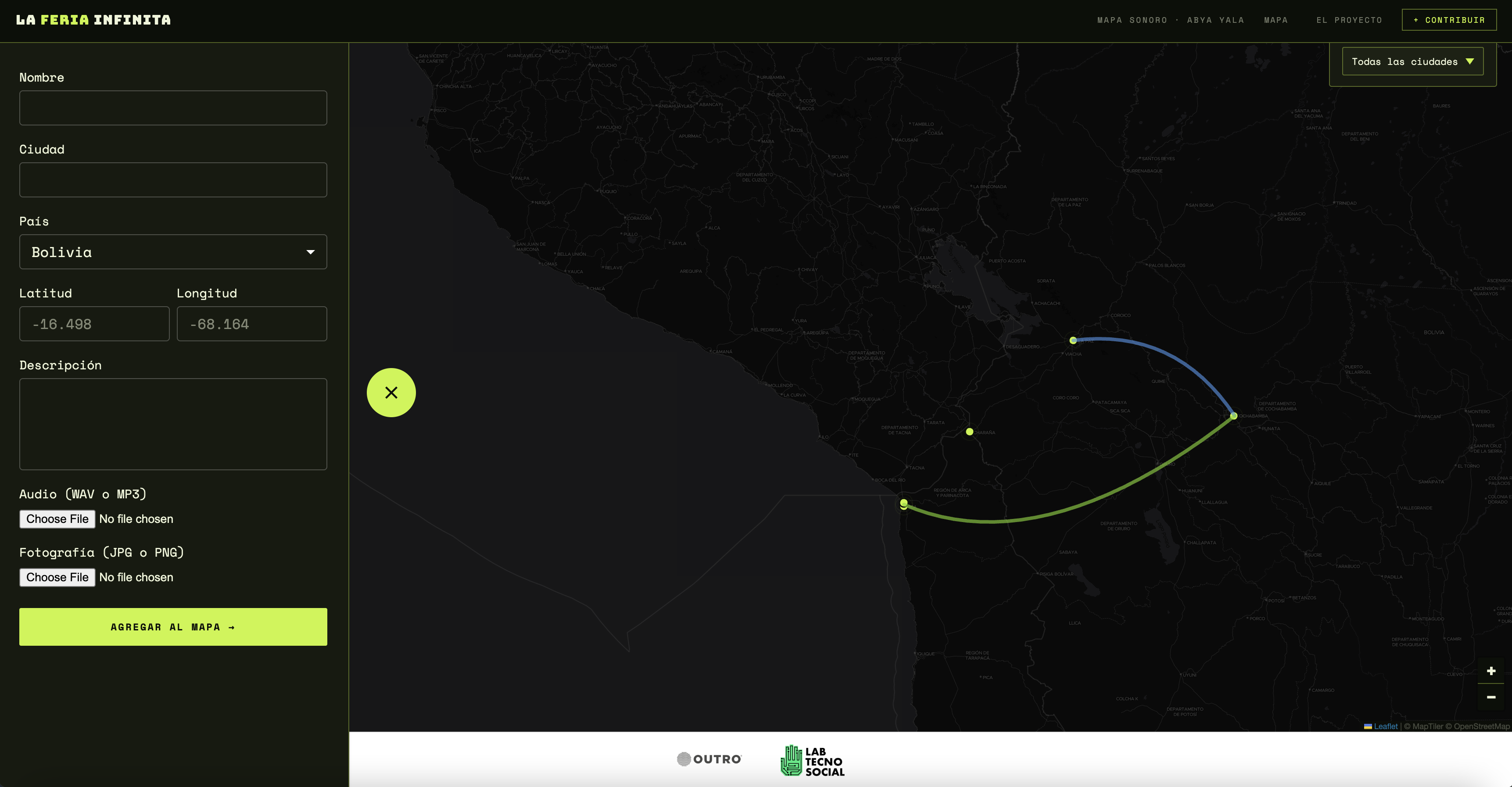
Task: Expand the Todas las ciudades filter
Action: pos(1412,61)
